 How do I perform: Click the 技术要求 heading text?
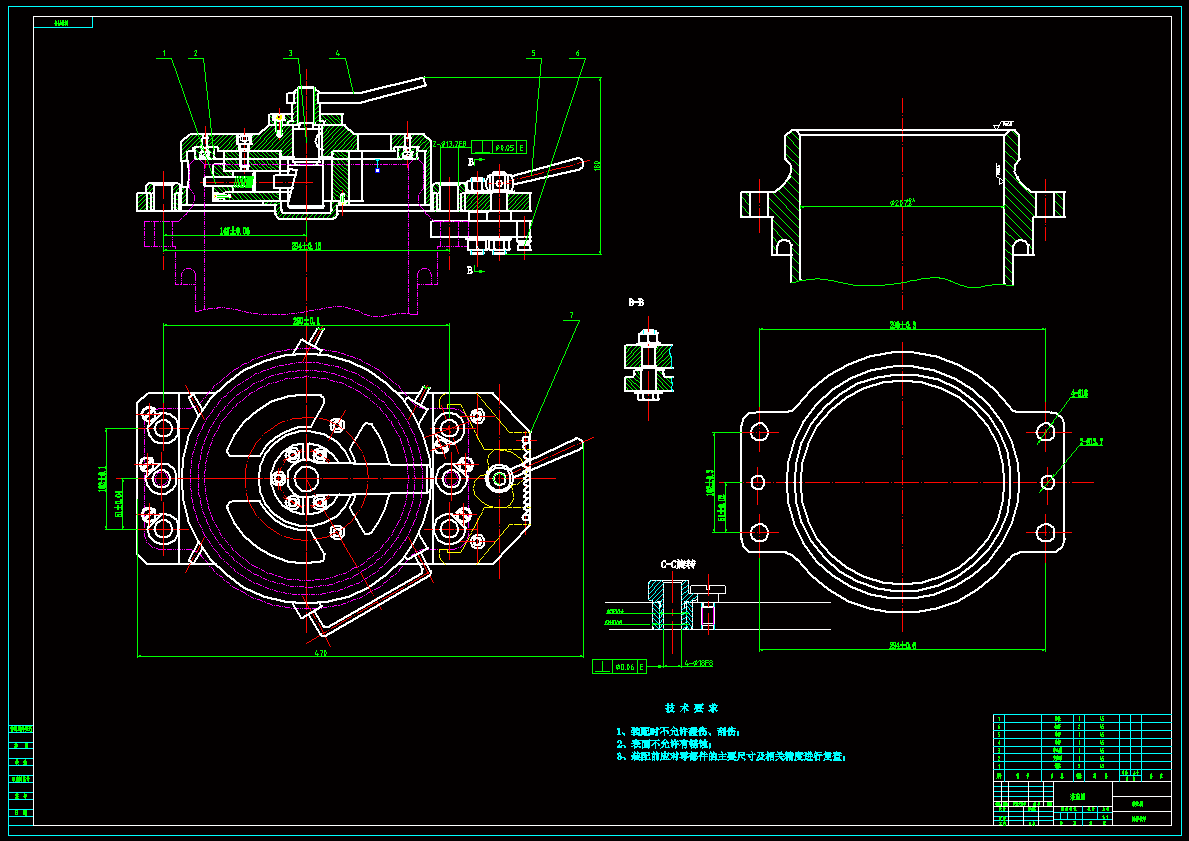click(692, 708)
